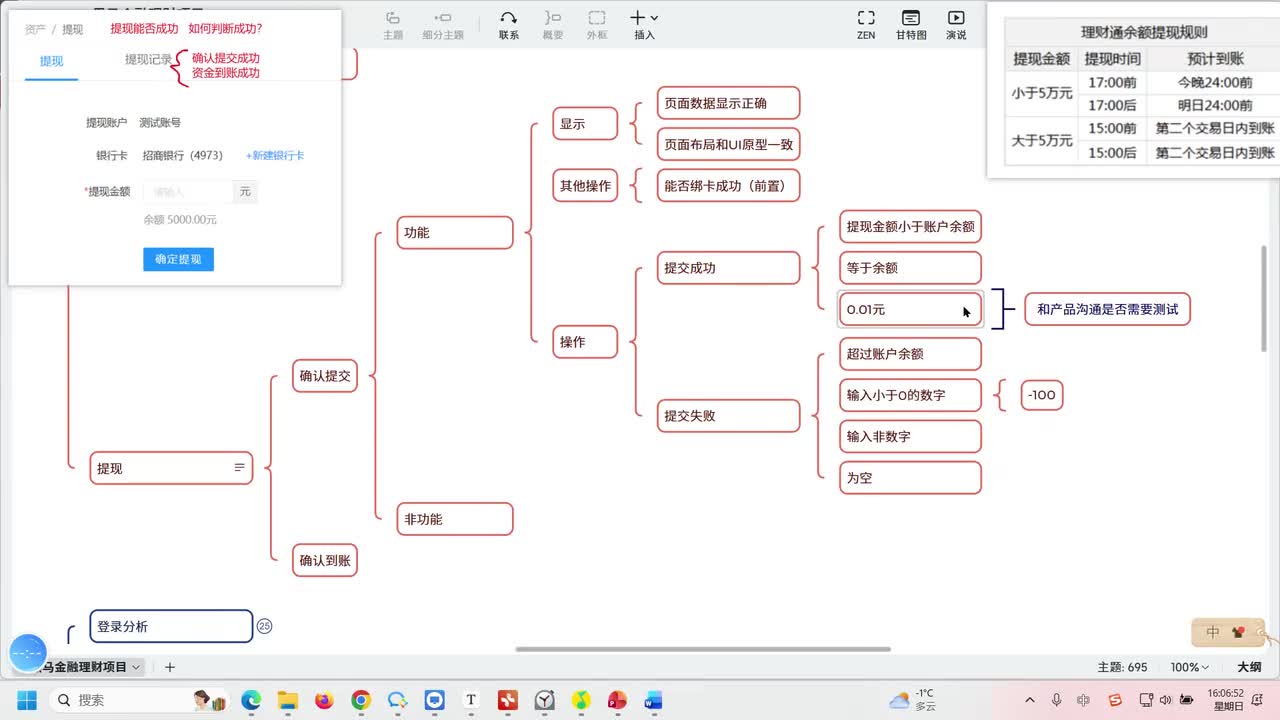The image size is (1280, 720).
Task: Insert a 细分主题 subtopic
Action: pos(443,25)
